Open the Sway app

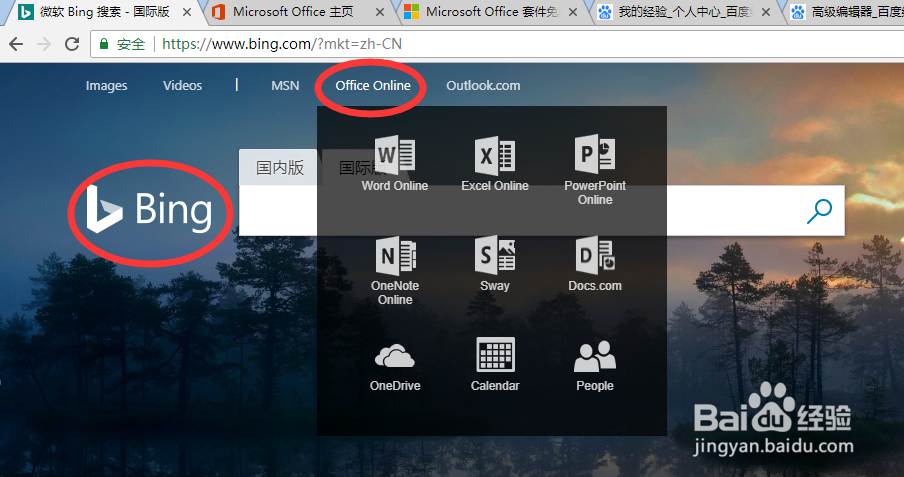point(495,264)
